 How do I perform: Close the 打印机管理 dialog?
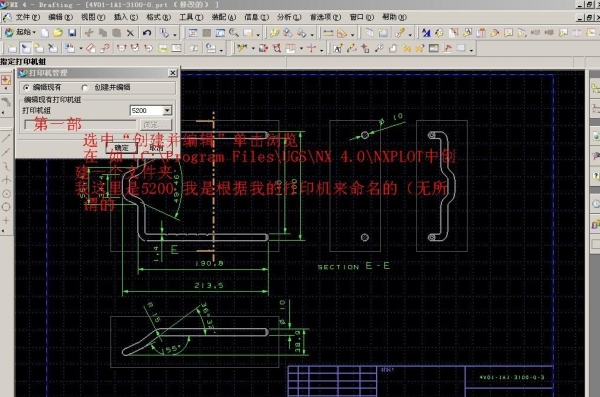(x=173, y=73)
